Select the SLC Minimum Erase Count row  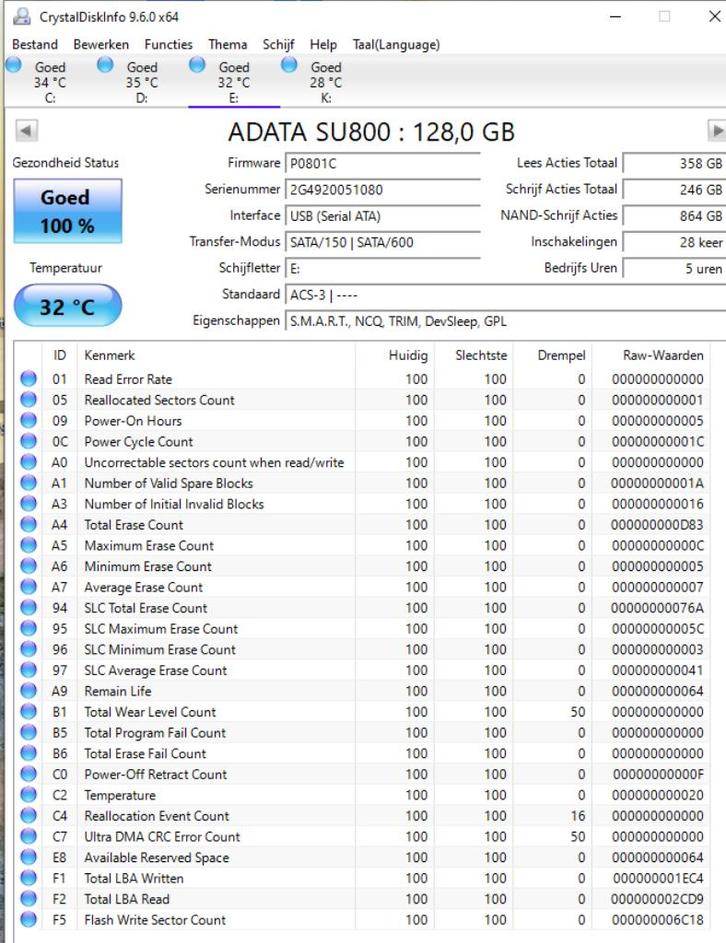[x=362, y=650]
